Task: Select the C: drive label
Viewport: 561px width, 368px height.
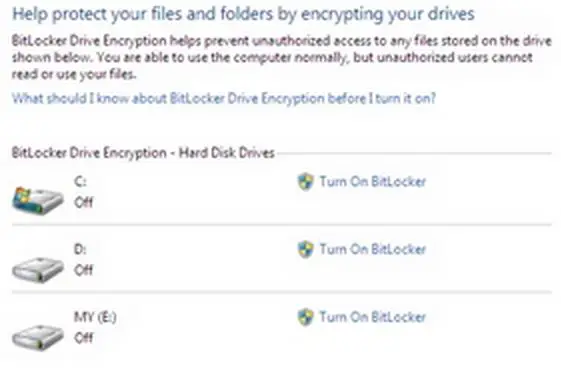Action: click(80, 182)
